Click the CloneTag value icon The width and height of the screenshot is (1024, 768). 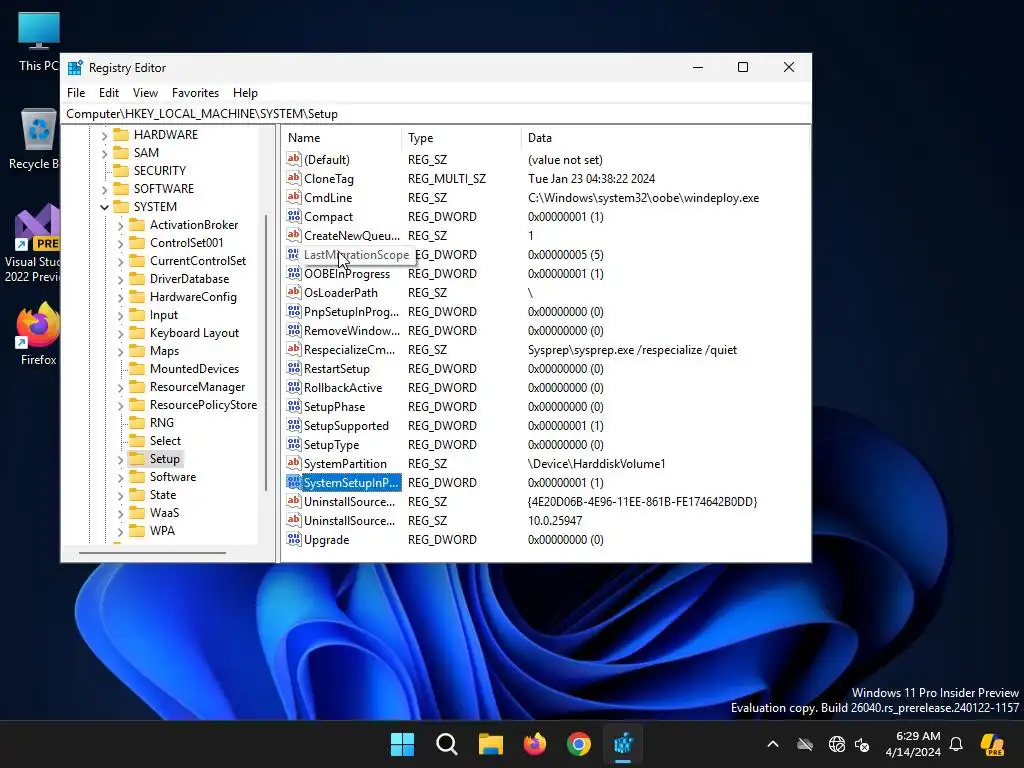point(294,178)
